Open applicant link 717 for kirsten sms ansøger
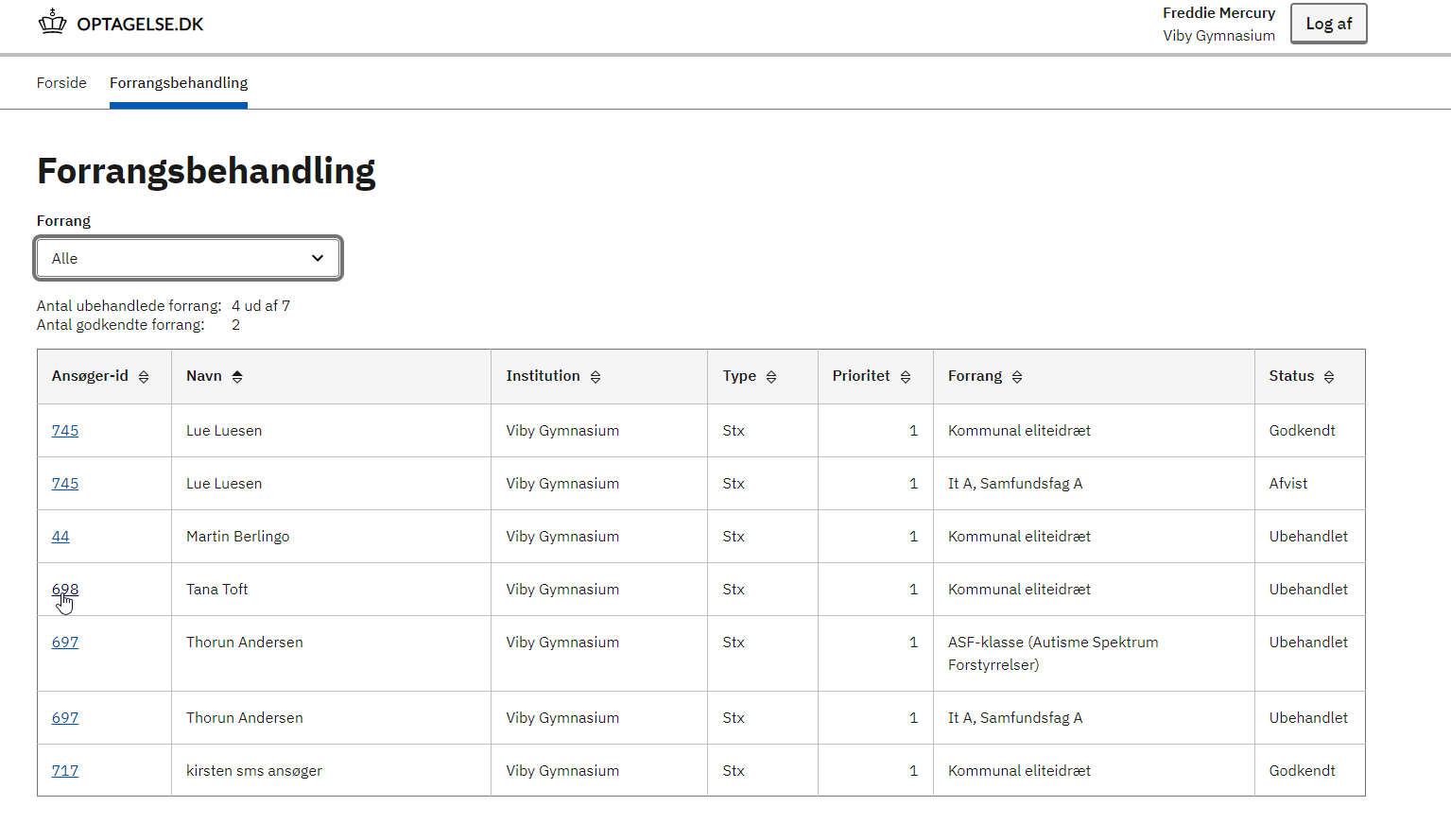1451x840 pixels. click(x=65, y=770)
